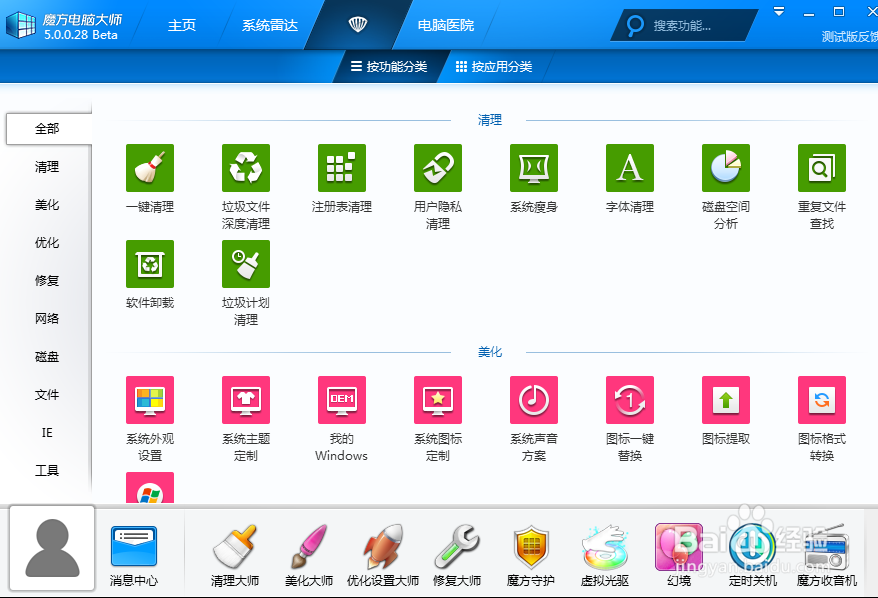Select the 系统瘦身 system slimming tool
This screenshot has height=598, width=878.
[x=533, y=167]
